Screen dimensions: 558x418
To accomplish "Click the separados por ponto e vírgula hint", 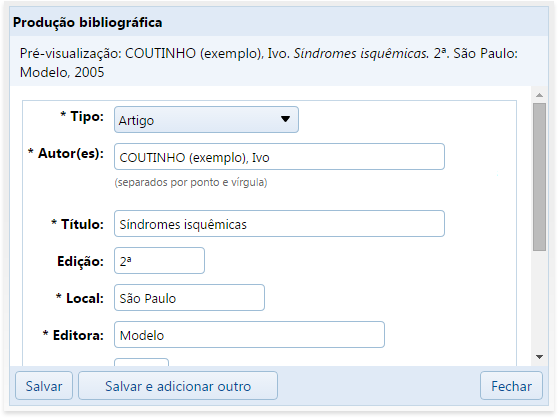I will [x=191, y=182].
